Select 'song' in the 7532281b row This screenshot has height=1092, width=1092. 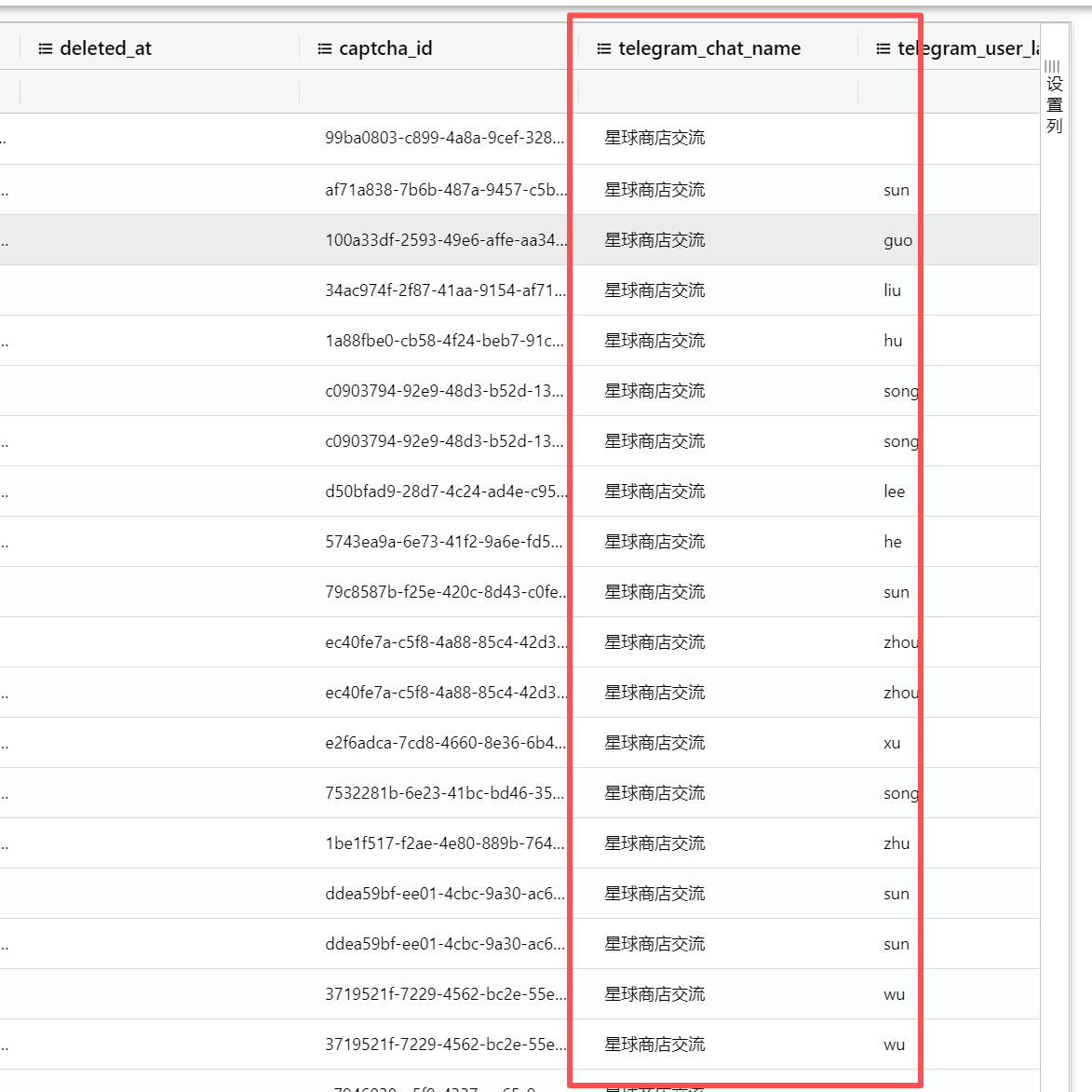(901, 794)
